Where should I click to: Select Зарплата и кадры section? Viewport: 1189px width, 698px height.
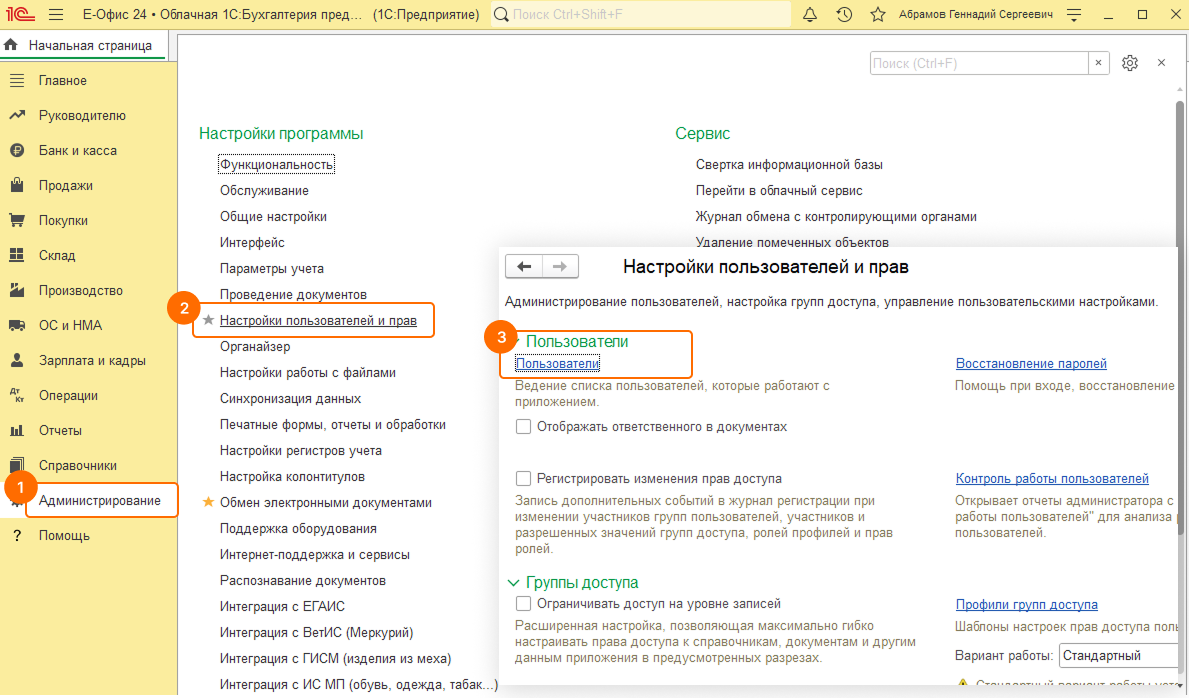tap(93, 360)
